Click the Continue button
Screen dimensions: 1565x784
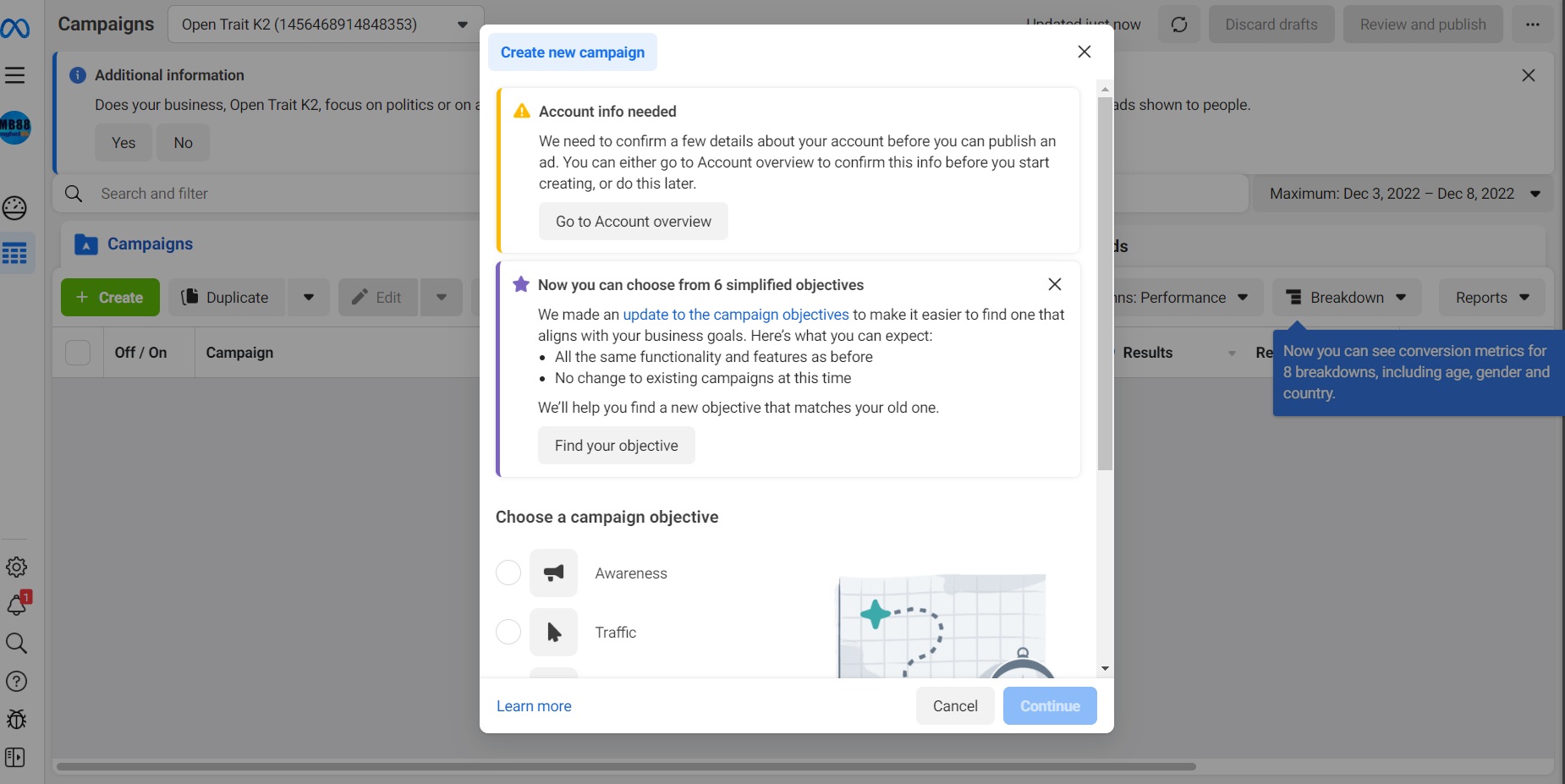pos(1050,706)
